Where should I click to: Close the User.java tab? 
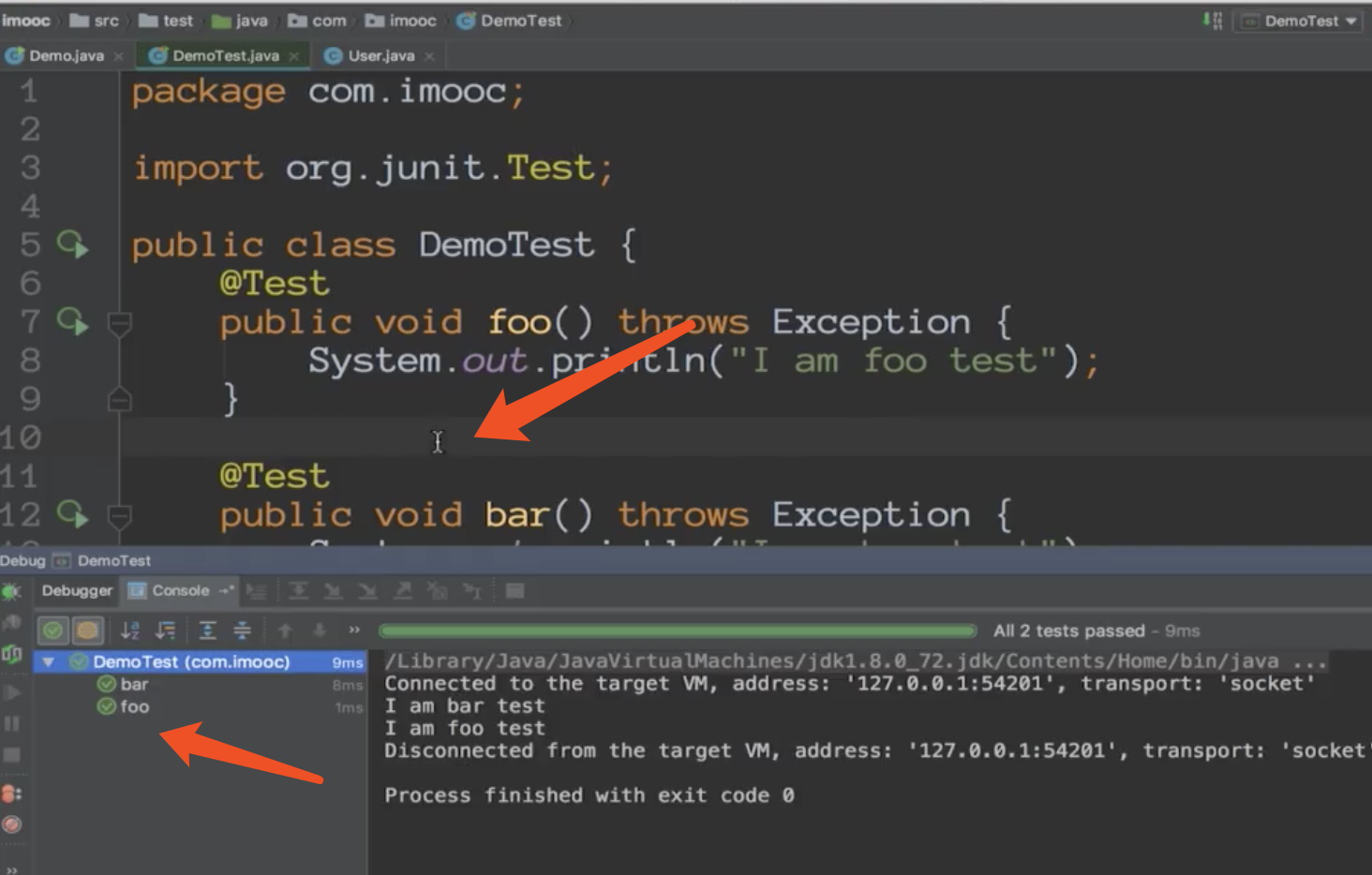pos(429,57)
